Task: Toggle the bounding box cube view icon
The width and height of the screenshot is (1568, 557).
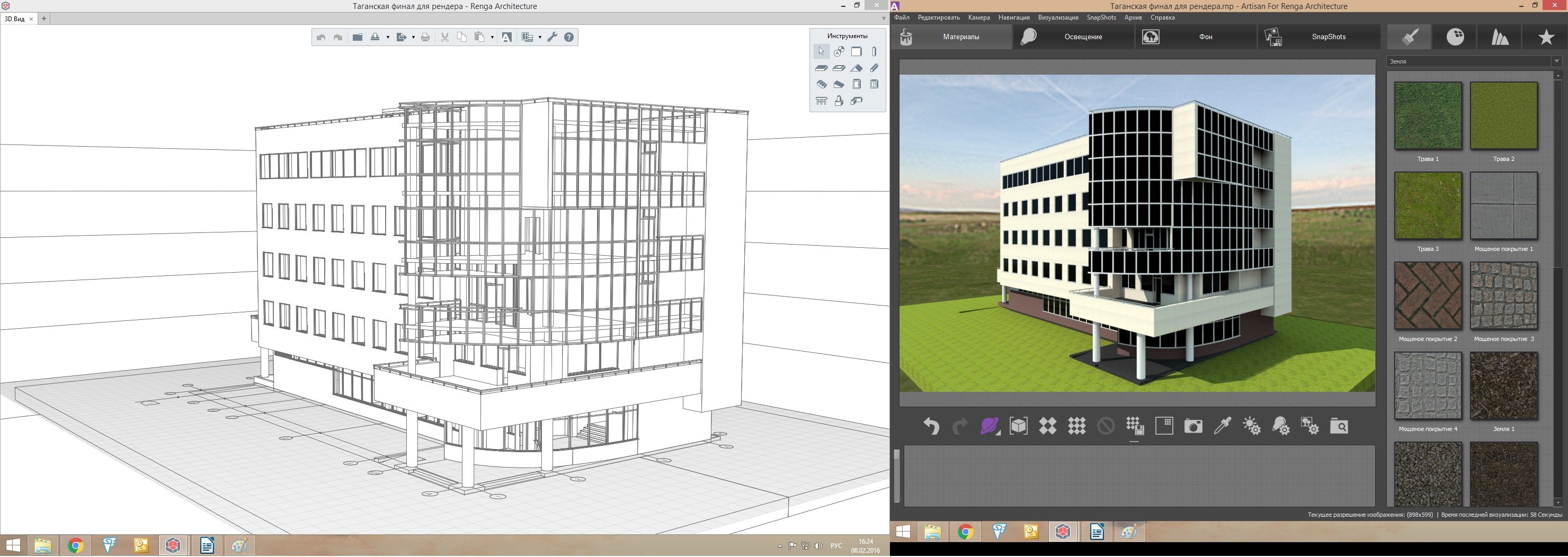Action: pyautogui.click(x=1018, y=426)
